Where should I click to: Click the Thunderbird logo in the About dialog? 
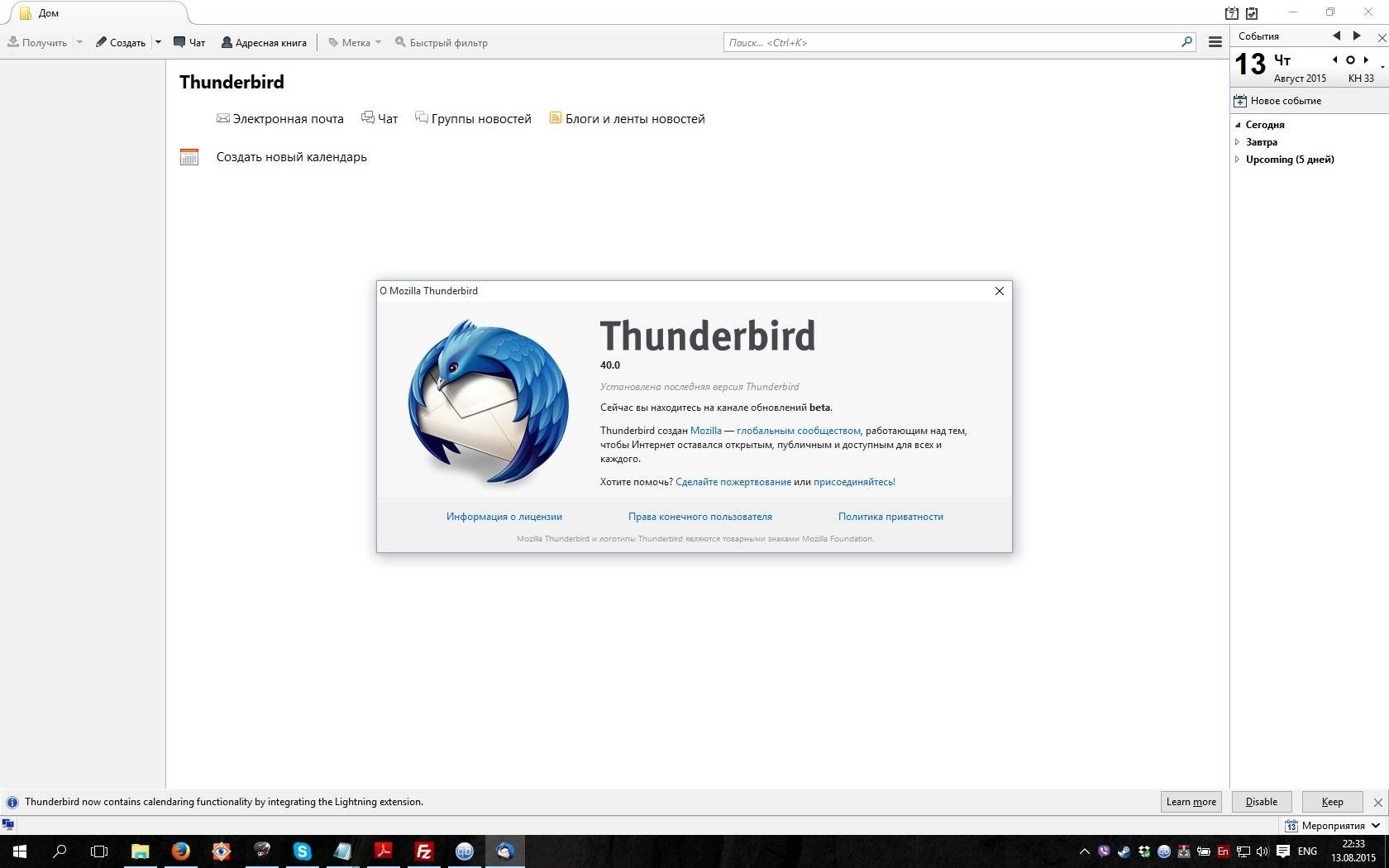489,402
